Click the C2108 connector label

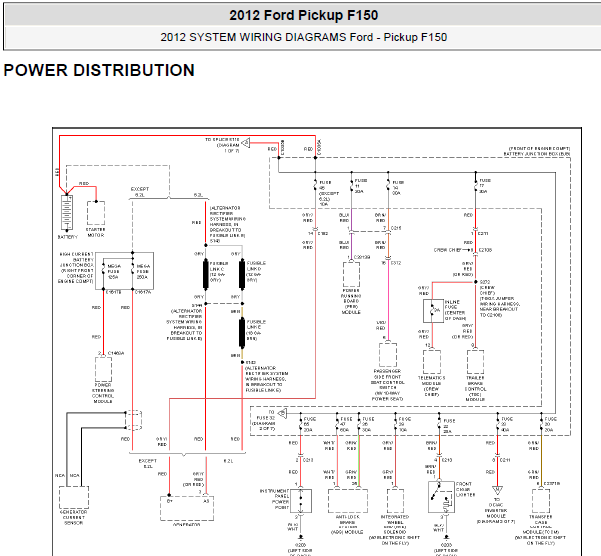coord(484,250)
